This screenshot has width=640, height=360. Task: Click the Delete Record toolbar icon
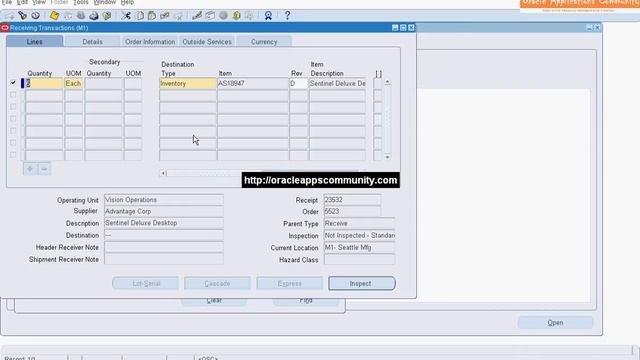pos(178,16)
